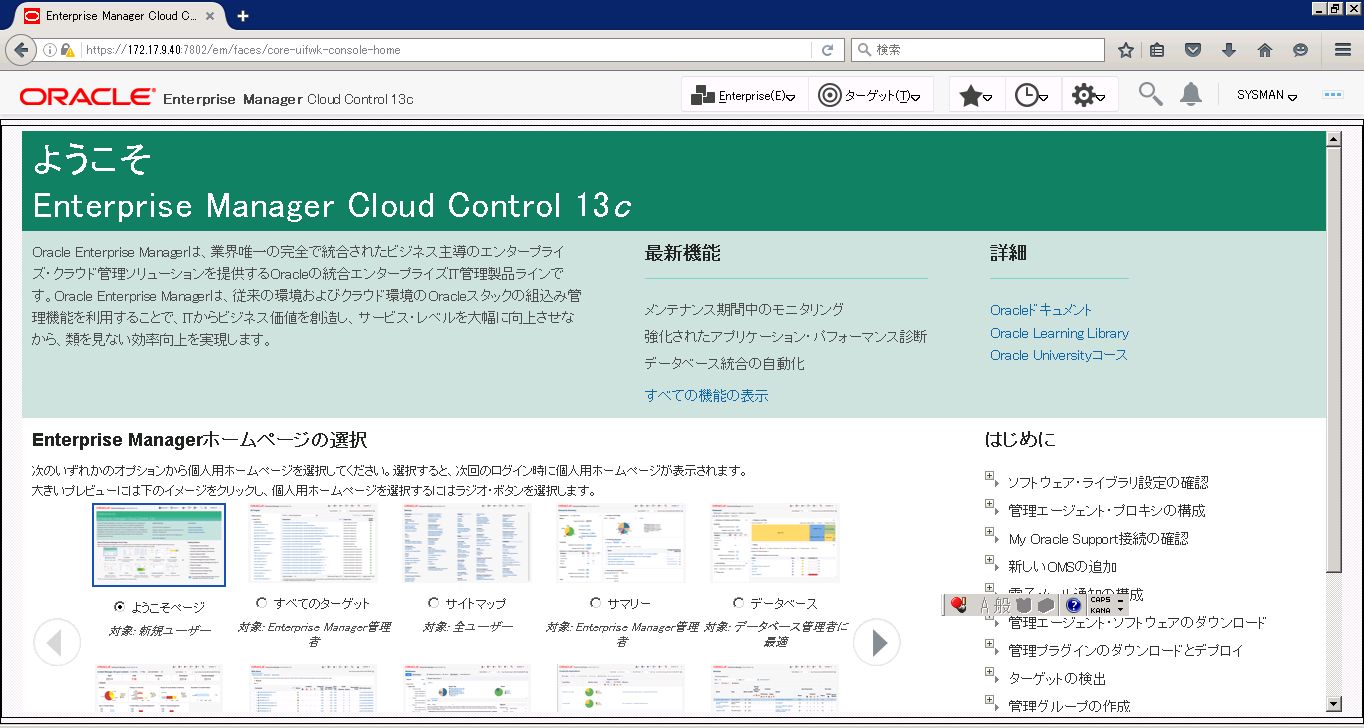Open the Oracleドキュメント link
This screenshot has width=1364, height=728.
pyautogui.click(x=1041, y=310)
